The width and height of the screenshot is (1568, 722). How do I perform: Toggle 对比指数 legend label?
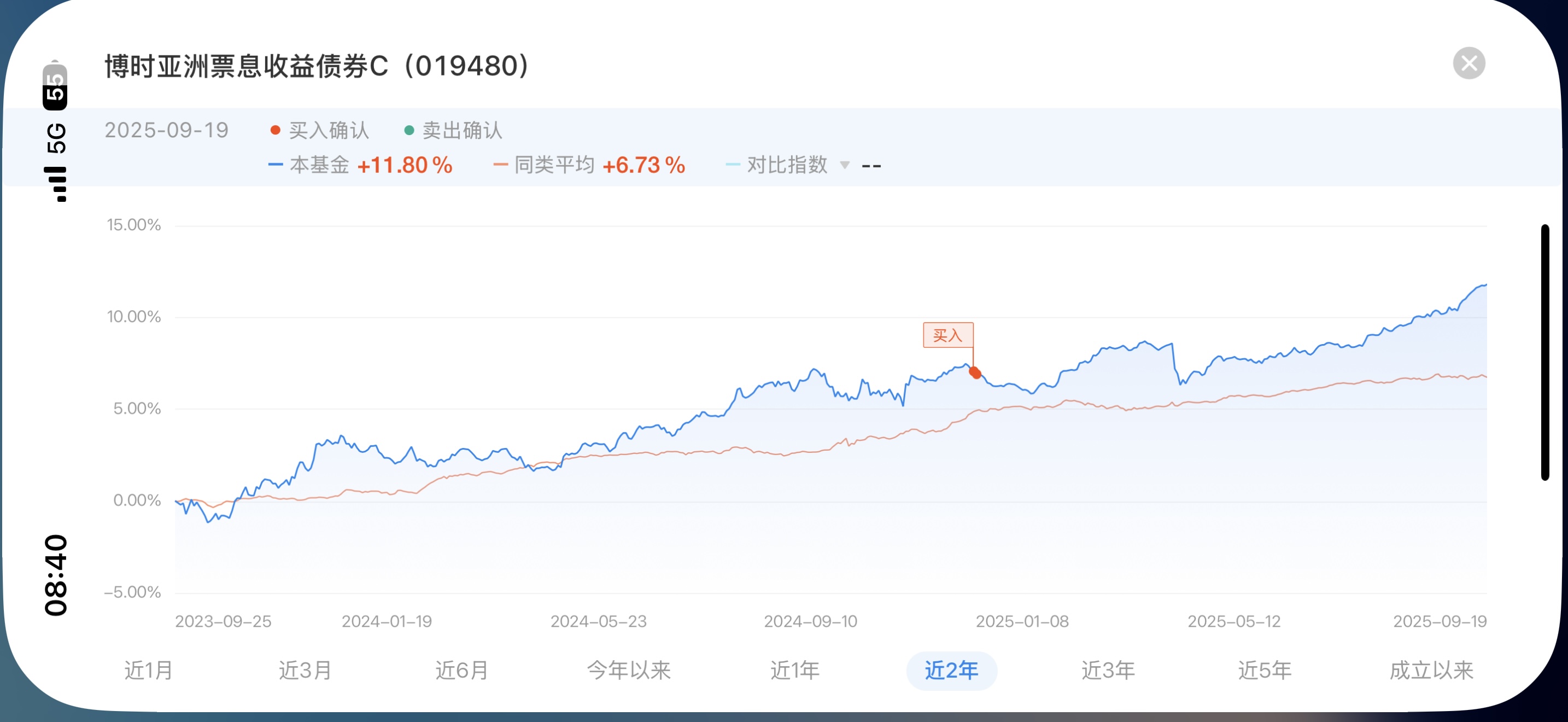pyautogui.click(x=786, y=165)
